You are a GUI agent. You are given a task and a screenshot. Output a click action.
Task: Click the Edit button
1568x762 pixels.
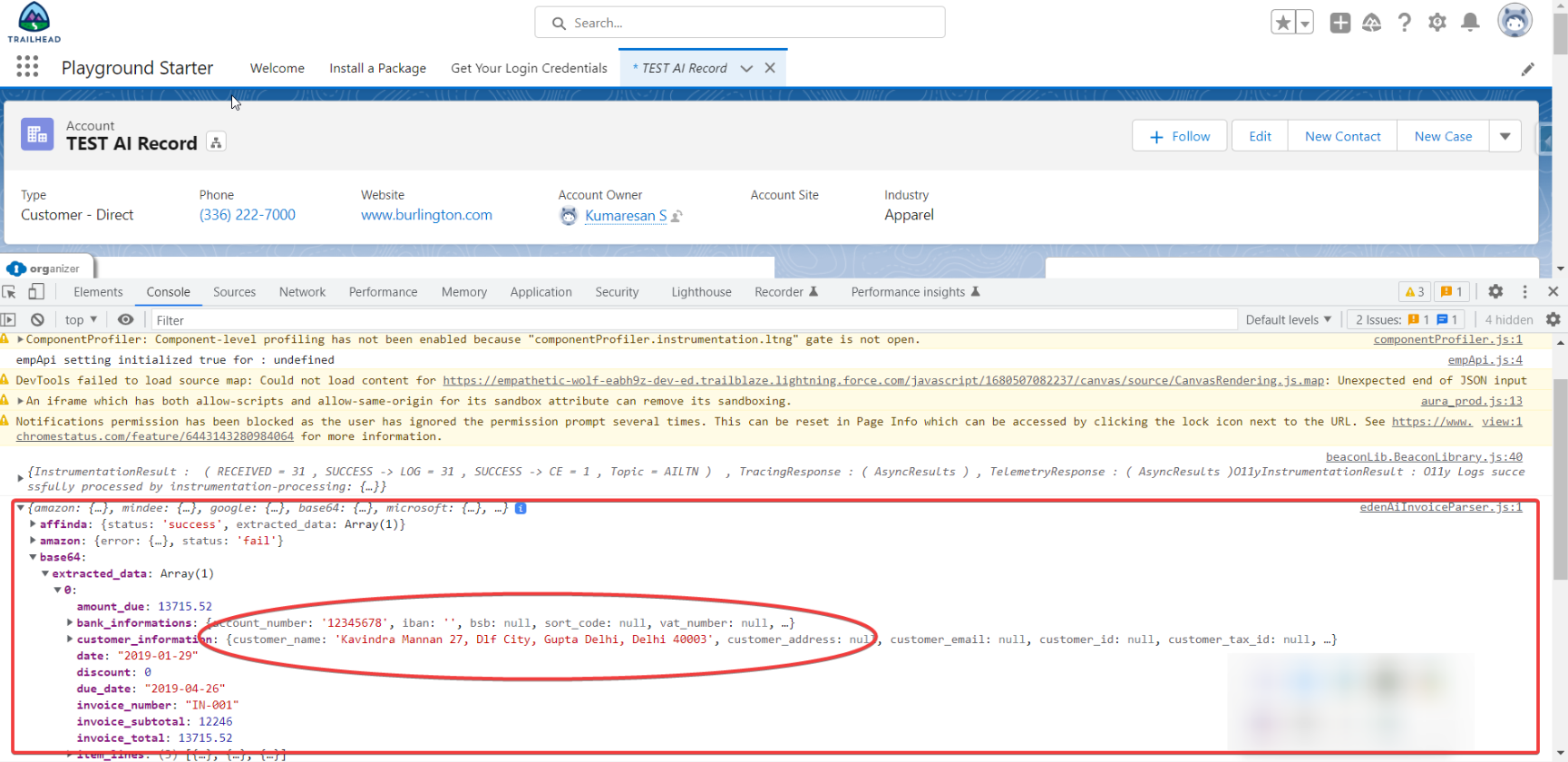point(1260,136)
